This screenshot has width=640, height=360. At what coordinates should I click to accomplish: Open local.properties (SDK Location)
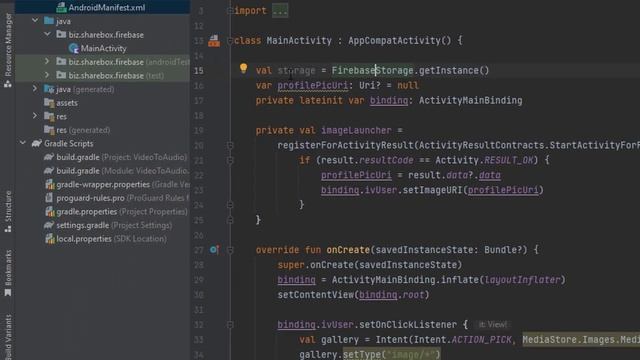pos(111,239)
